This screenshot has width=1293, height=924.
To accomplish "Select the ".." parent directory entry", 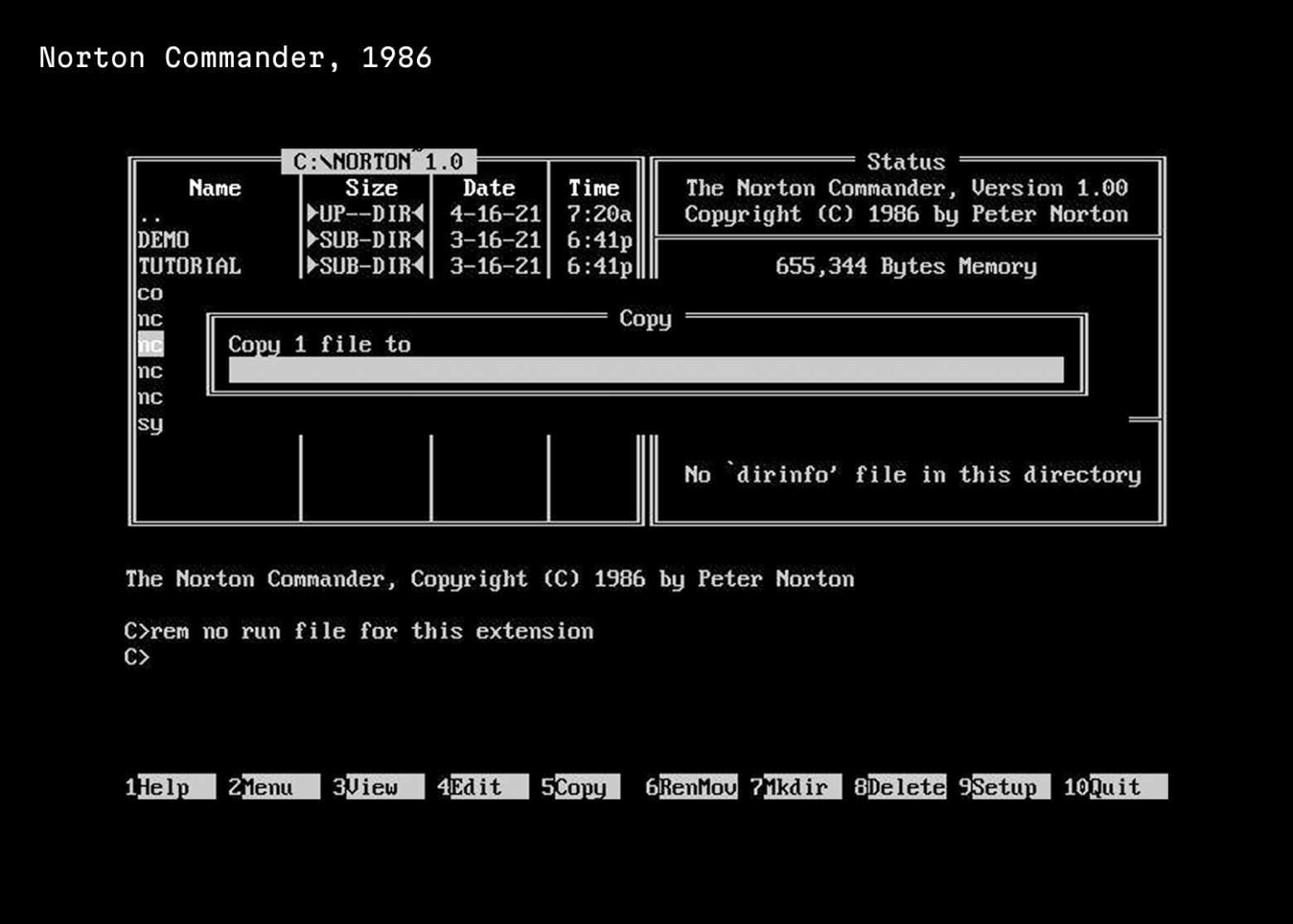I will (x=150, y=215).
